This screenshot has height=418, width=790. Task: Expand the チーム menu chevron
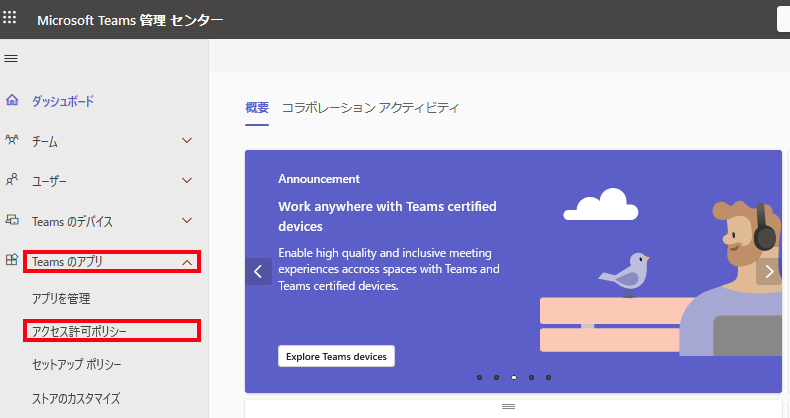[x=187, y=141]
